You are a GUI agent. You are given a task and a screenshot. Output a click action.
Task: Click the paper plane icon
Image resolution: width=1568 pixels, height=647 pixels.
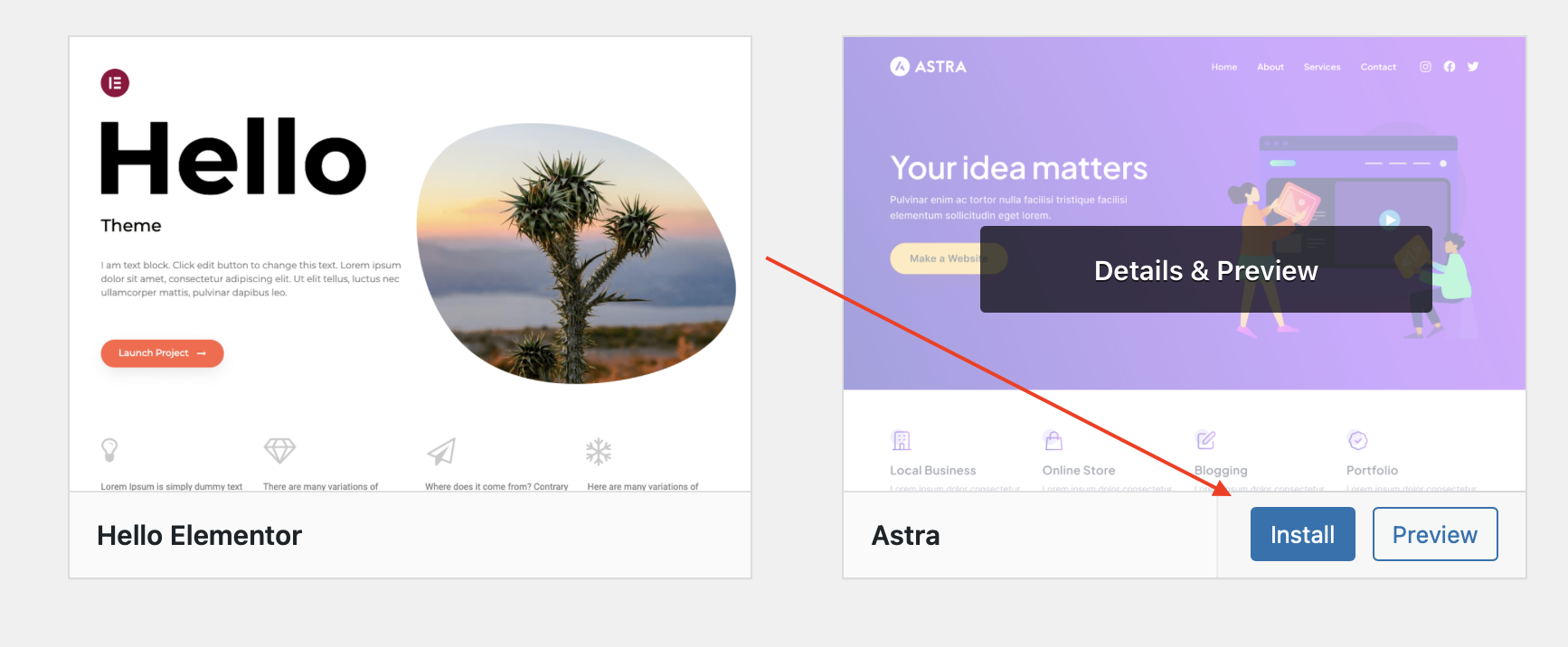[x=441, y=451]
